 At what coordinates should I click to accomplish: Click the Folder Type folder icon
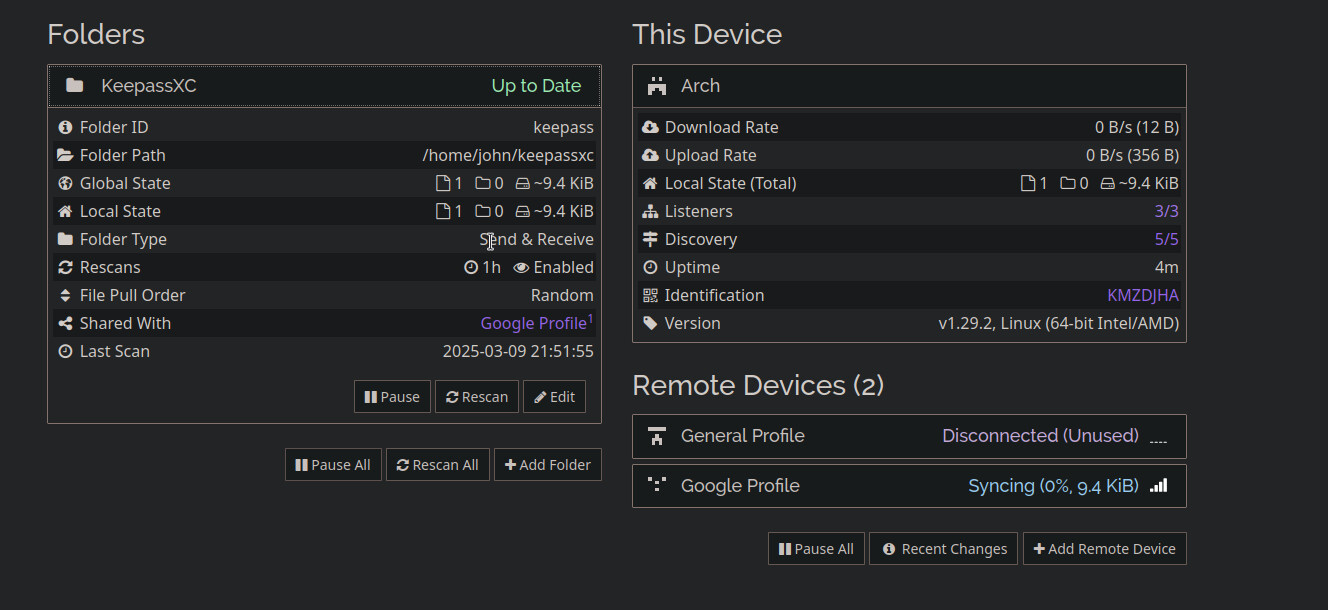(x=65, y=240)
